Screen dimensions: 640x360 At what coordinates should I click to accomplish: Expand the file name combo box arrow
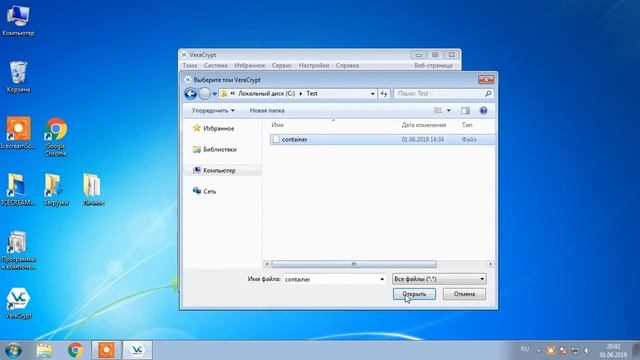pos(382,279)
